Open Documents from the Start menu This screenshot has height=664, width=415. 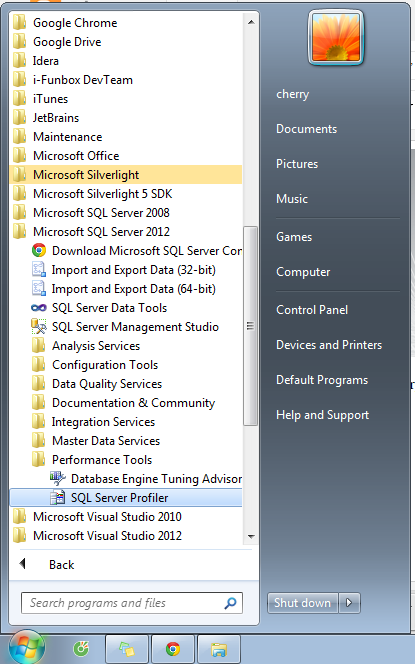pos(307,129)
